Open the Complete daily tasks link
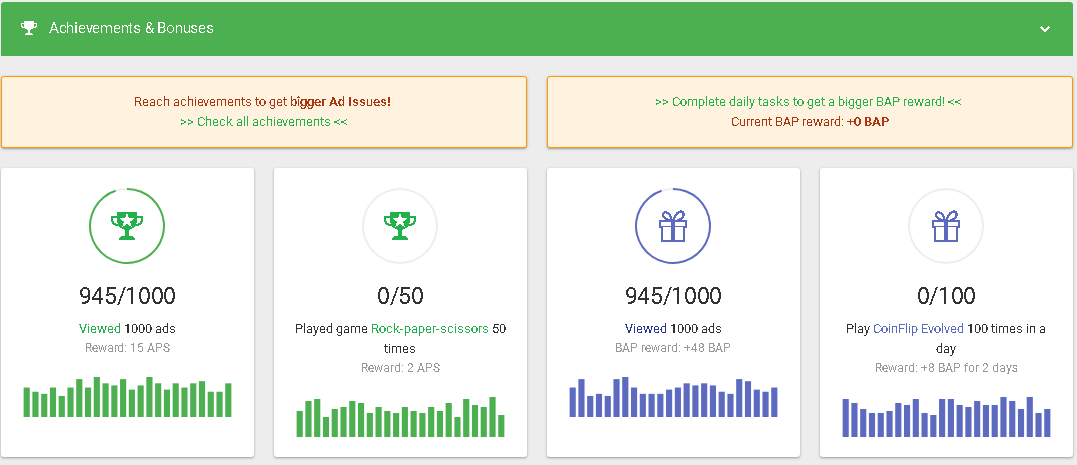Image resolution: width=1077 pixels, height=465 pixels. pos(808,102)
